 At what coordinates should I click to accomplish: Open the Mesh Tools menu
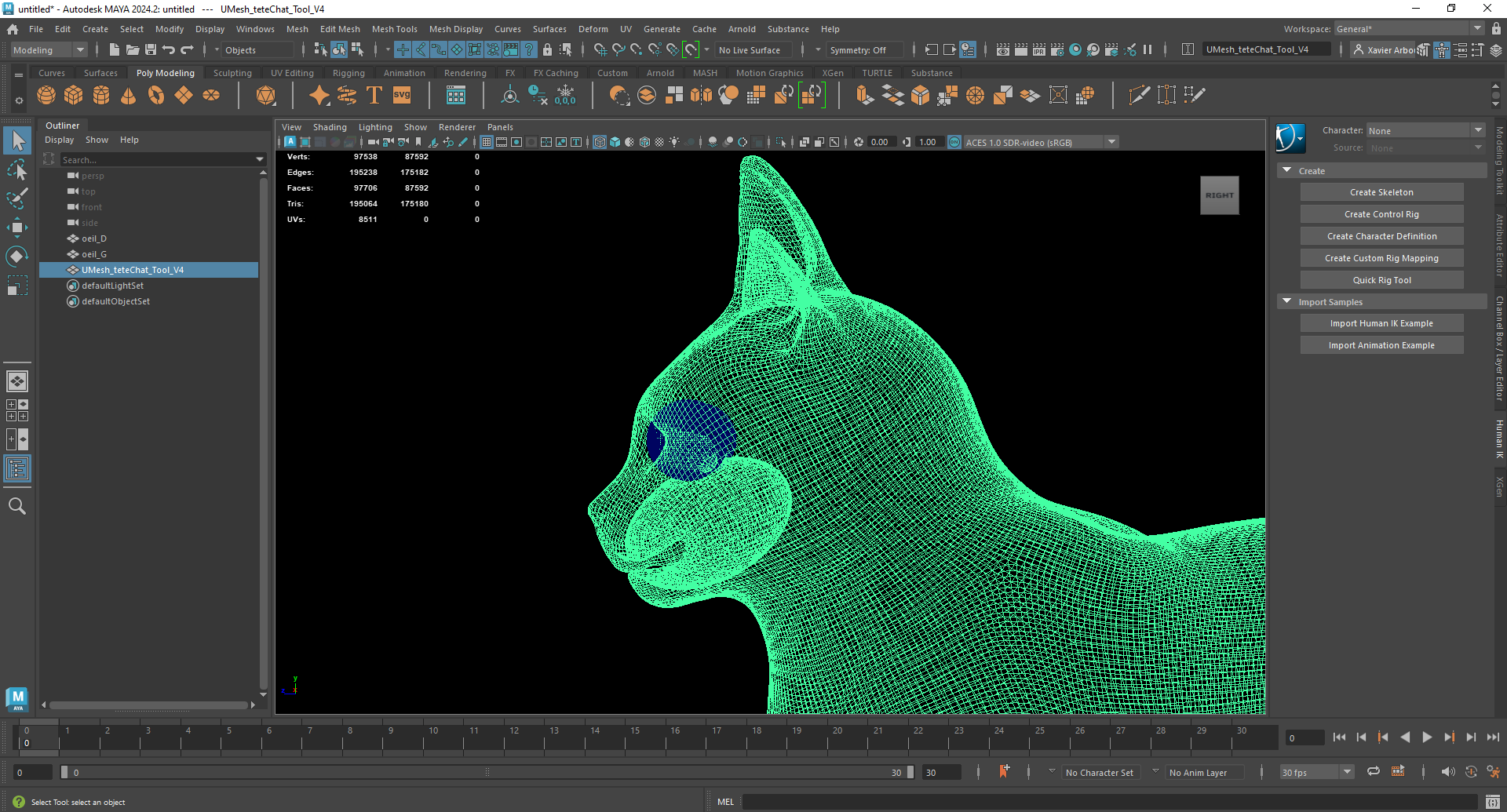[x=394, y=29]
